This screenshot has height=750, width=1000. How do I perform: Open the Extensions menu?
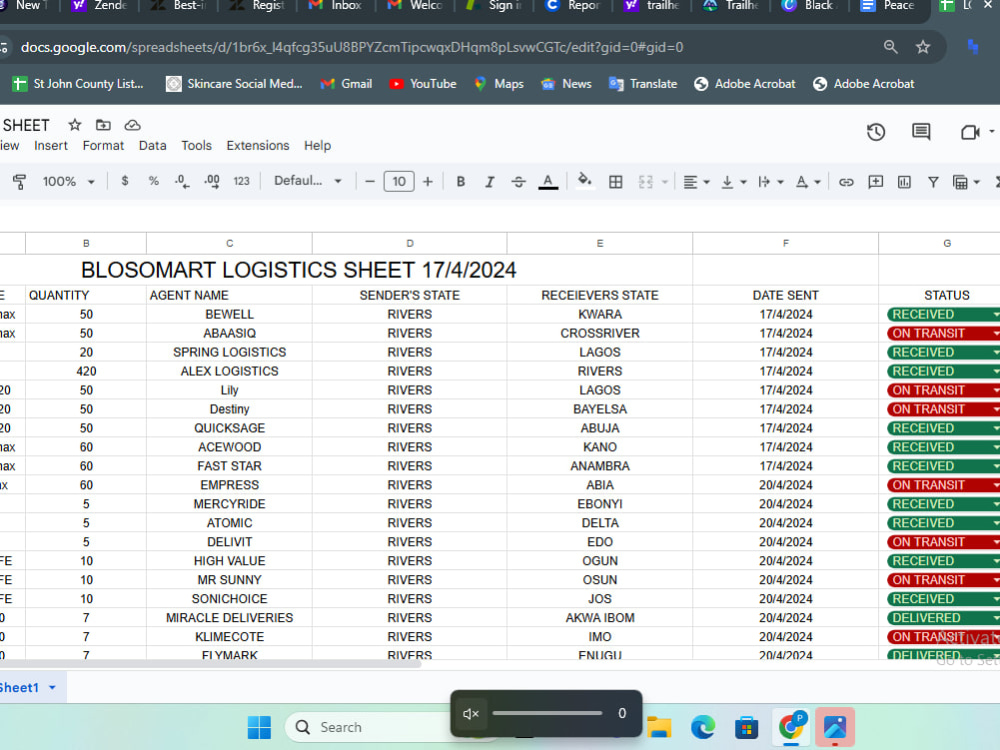pos(258,145)
